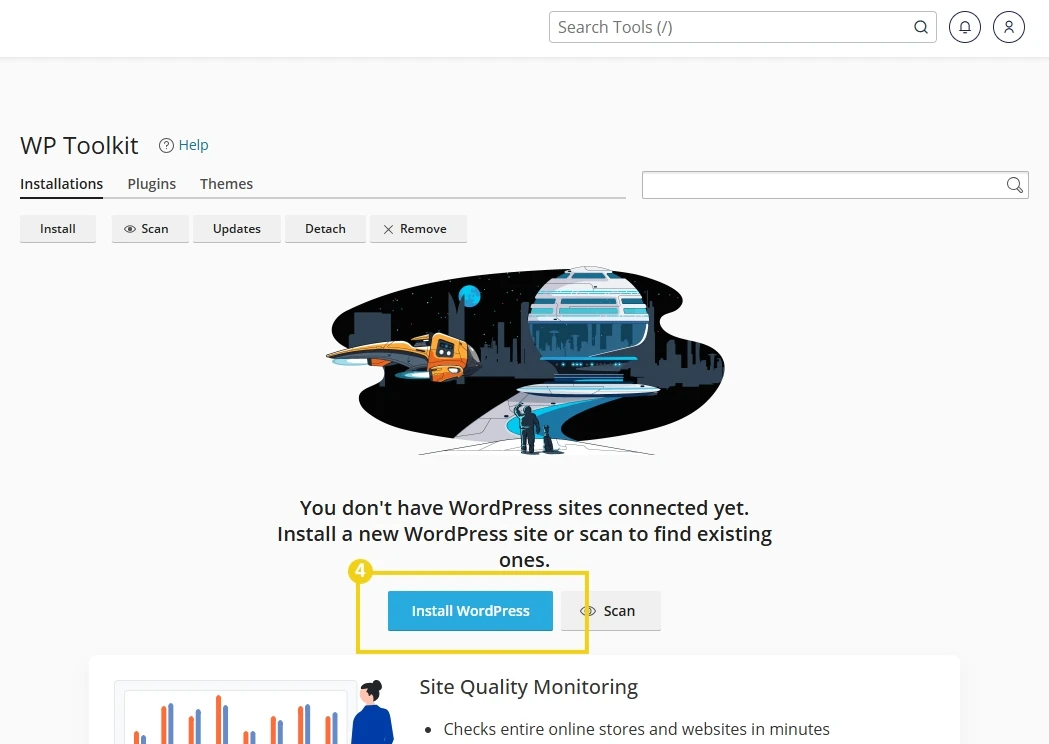Switch to the Installations tab
1049x744 pixels.
point(61,184)
